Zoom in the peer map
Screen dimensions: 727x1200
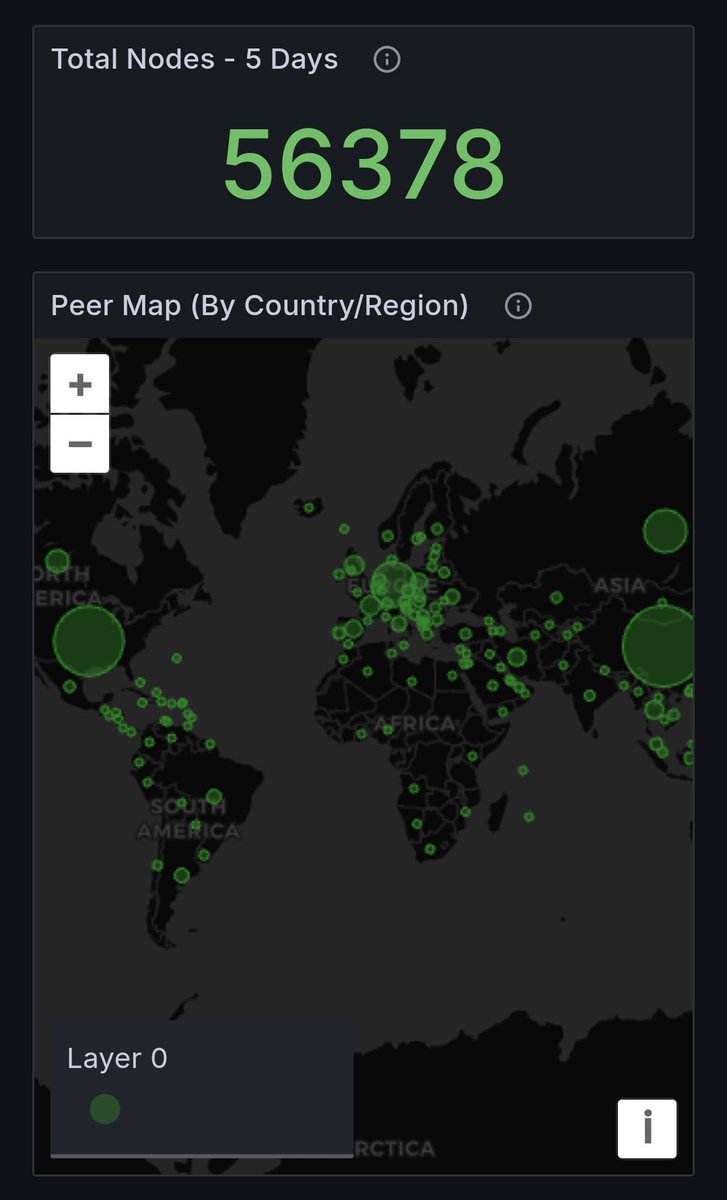[80, 384]
